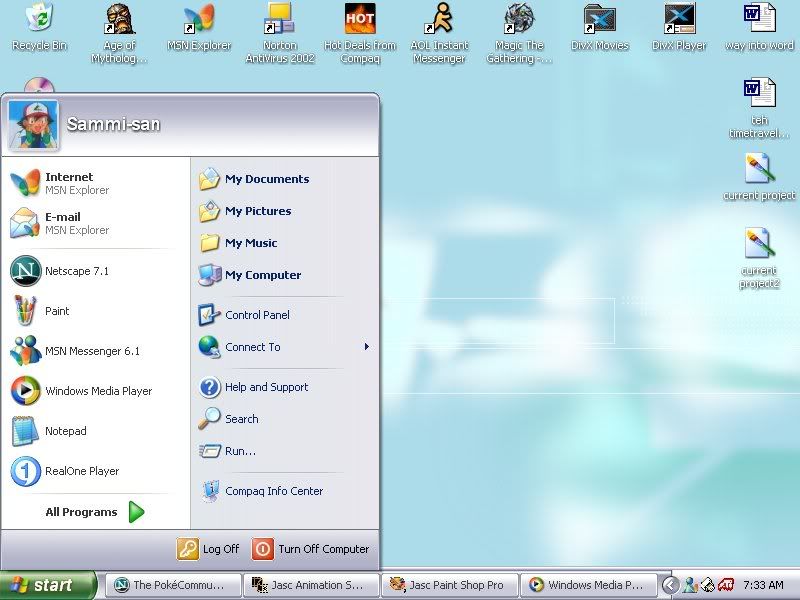This screenshot has width=800, height=600.
Task: Start Paint from the Start menu
Action: coord(95,311)
